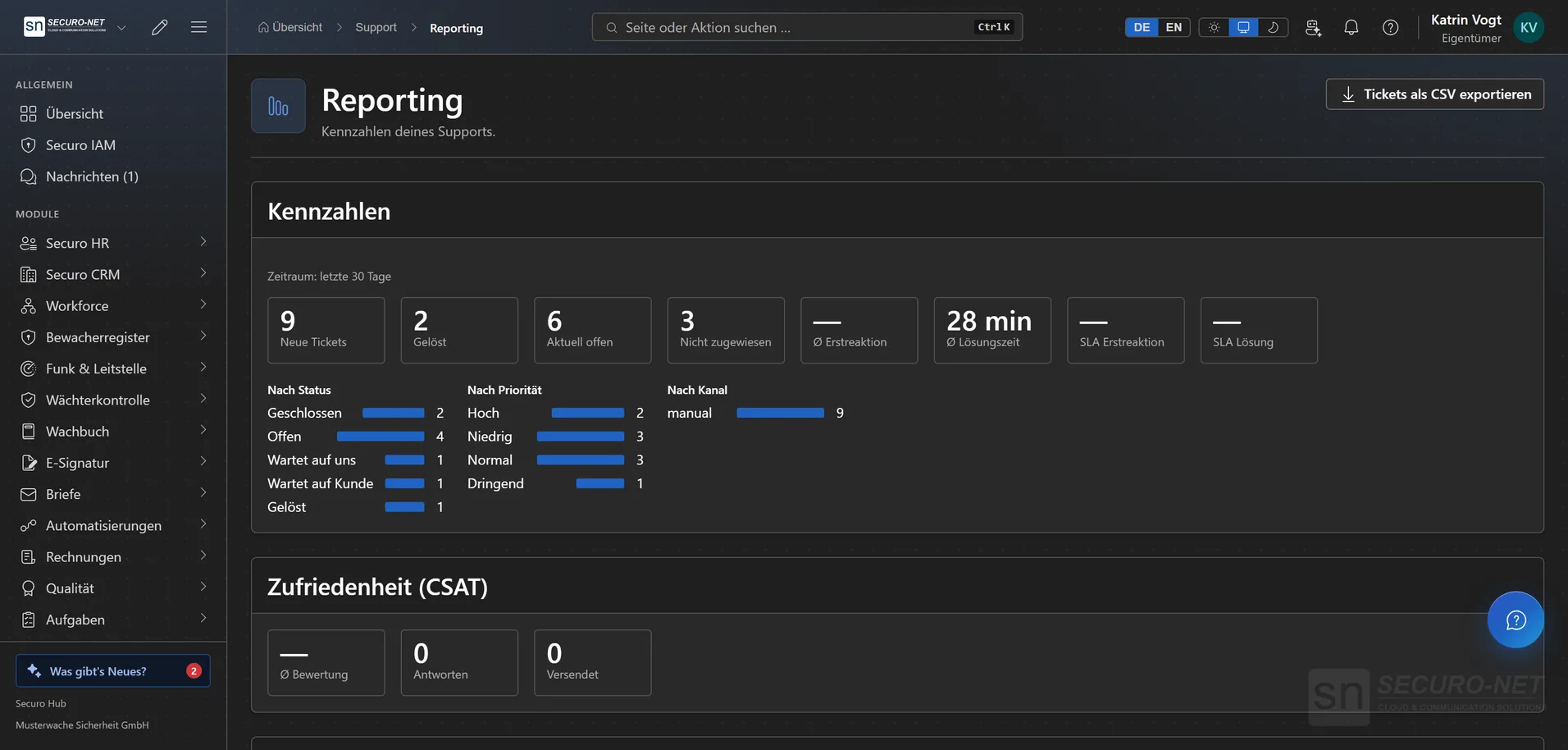Viewport: 1568px width, 750px height.
Task: Open the user switch icon near bell
Action: [1313, 27]
